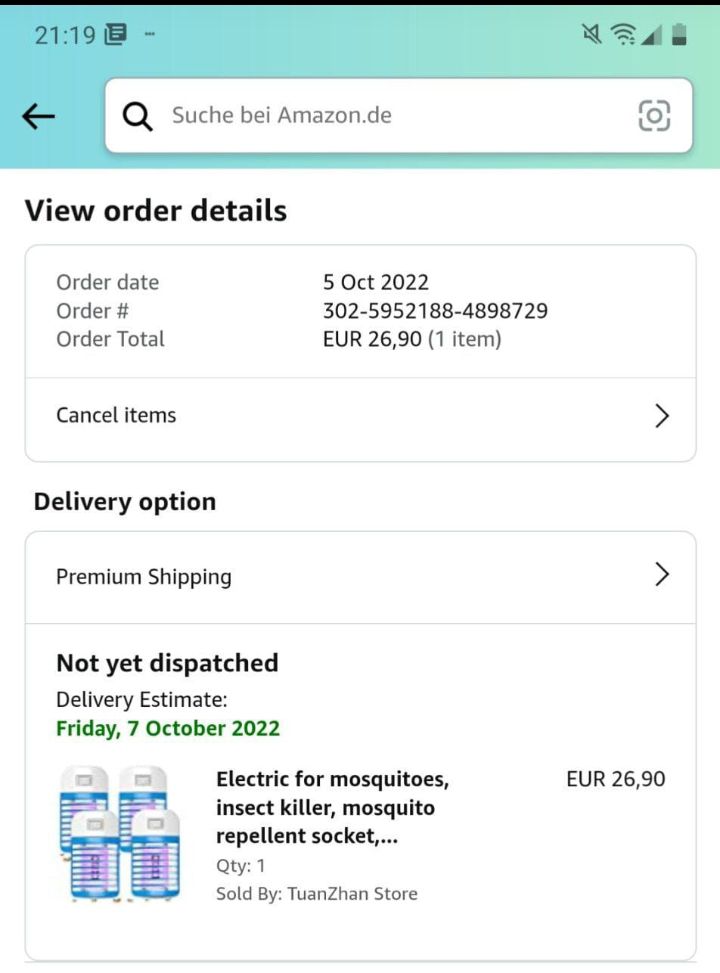
Task: Tap the mobile signal strength icon
Action: 652,35
